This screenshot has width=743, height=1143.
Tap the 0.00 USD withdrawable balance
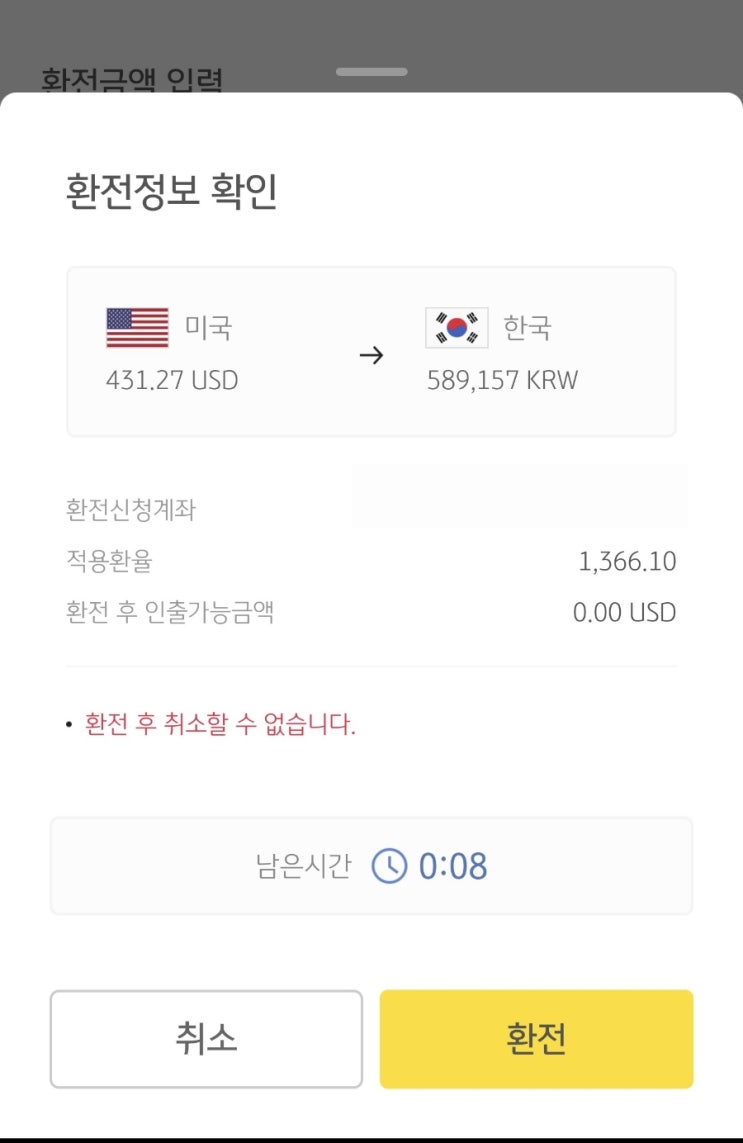pyautogui.click(x=624, y=612)
